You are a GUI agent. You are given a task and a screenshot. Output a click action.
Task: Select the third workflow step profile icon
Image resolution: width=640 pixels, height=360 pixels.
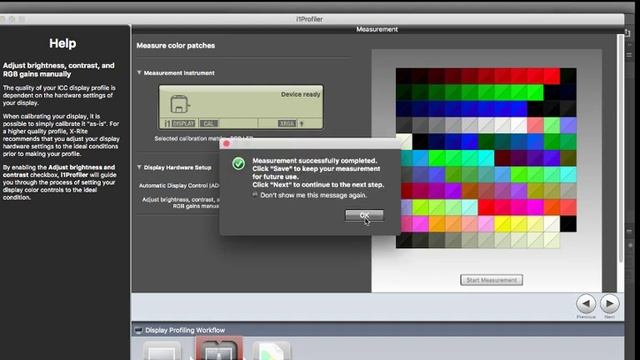(x=271, y=350)
